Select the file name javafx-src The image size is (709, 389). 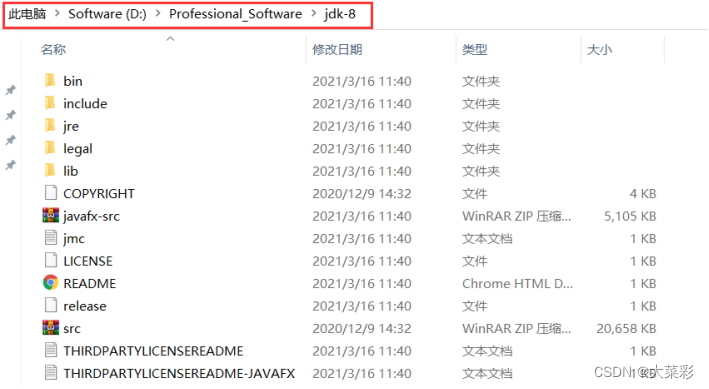pyautogui.click(x=91, y=216)
